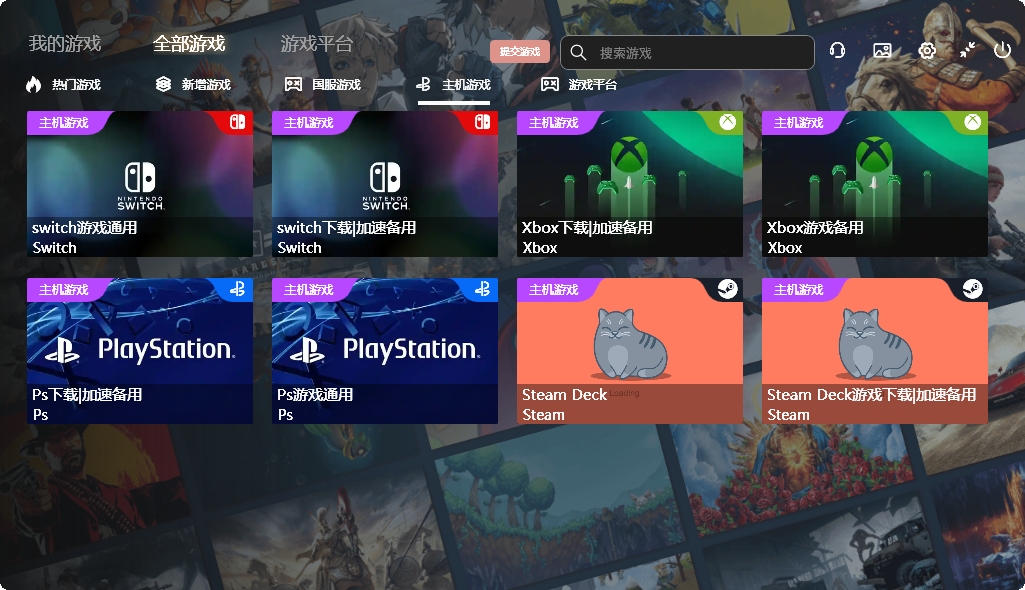Screen dimensions: 1025x590
Task: Select 新增游戏 category
Action: [207, 84]
